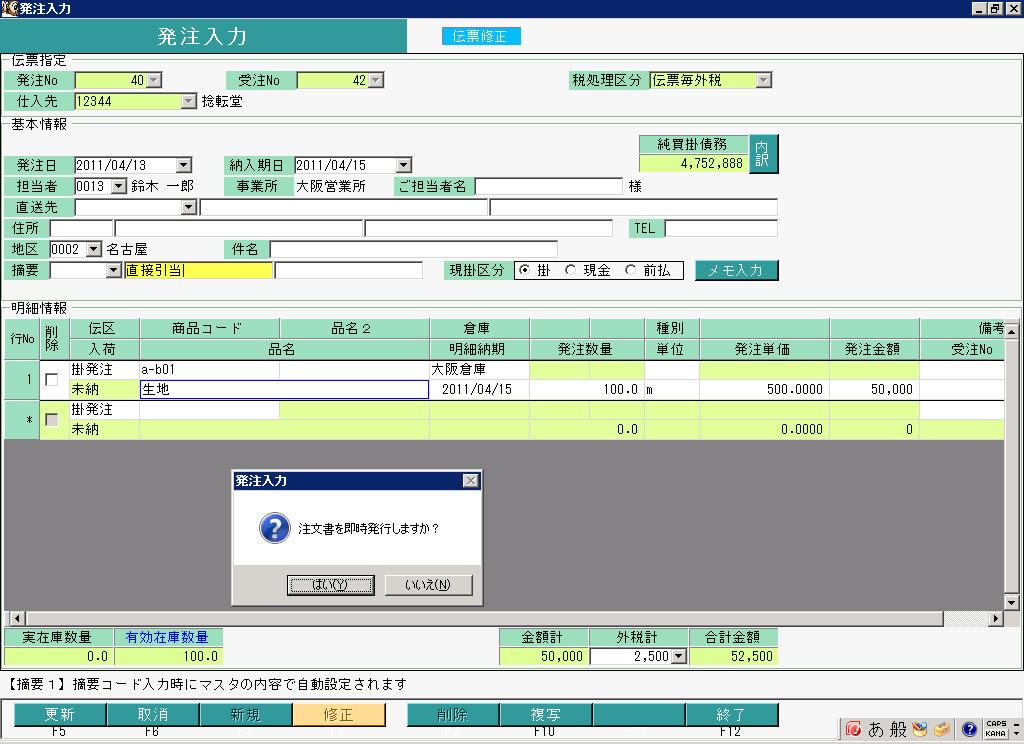Screen dimensions: 1024x744
Task: Open メモ入力 memo entry
Action: point(736,270)
